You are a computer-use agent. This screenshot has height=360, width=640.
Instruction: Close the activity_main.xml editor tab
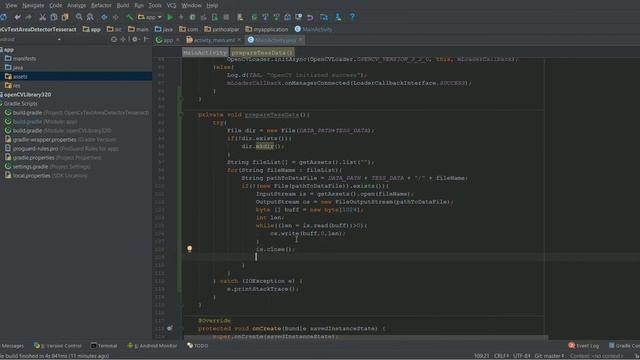tap(239, 40)
